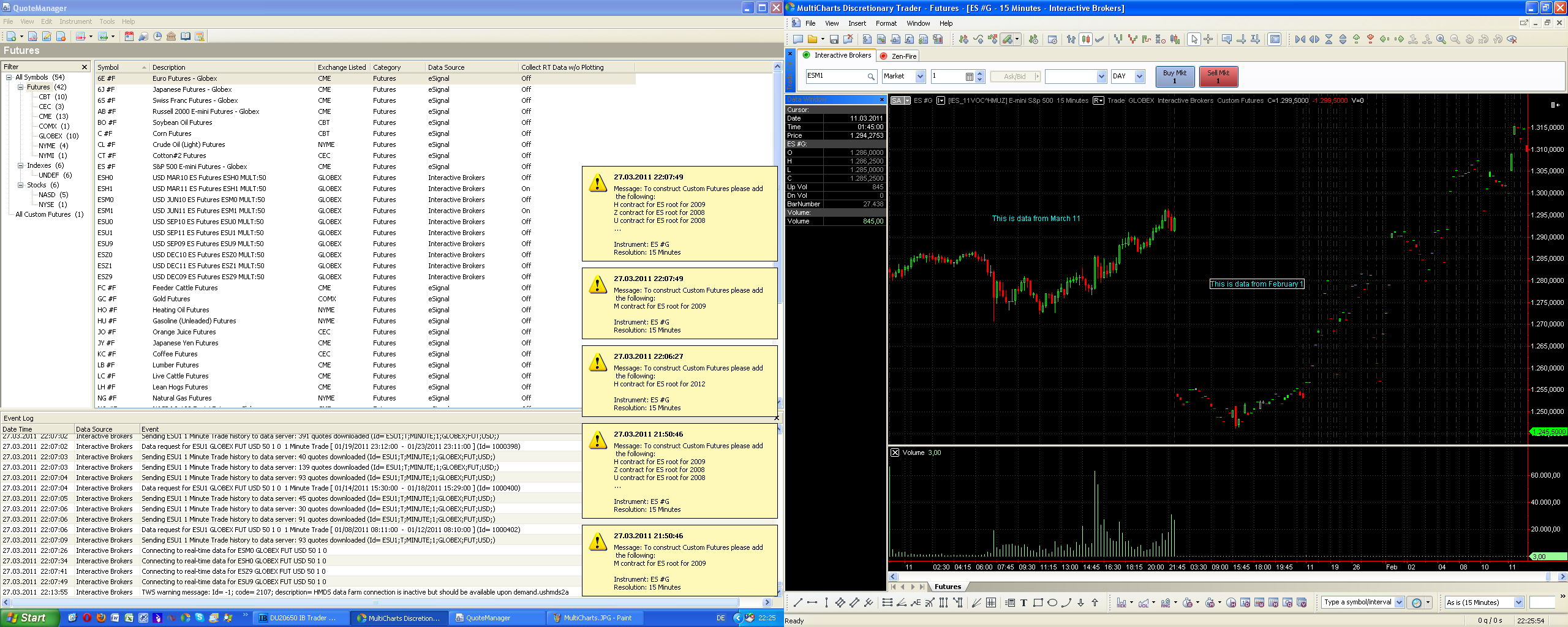
Task: Open the red calendar icon in QuoteManager toolbar
Action: [x=129, y=37]
